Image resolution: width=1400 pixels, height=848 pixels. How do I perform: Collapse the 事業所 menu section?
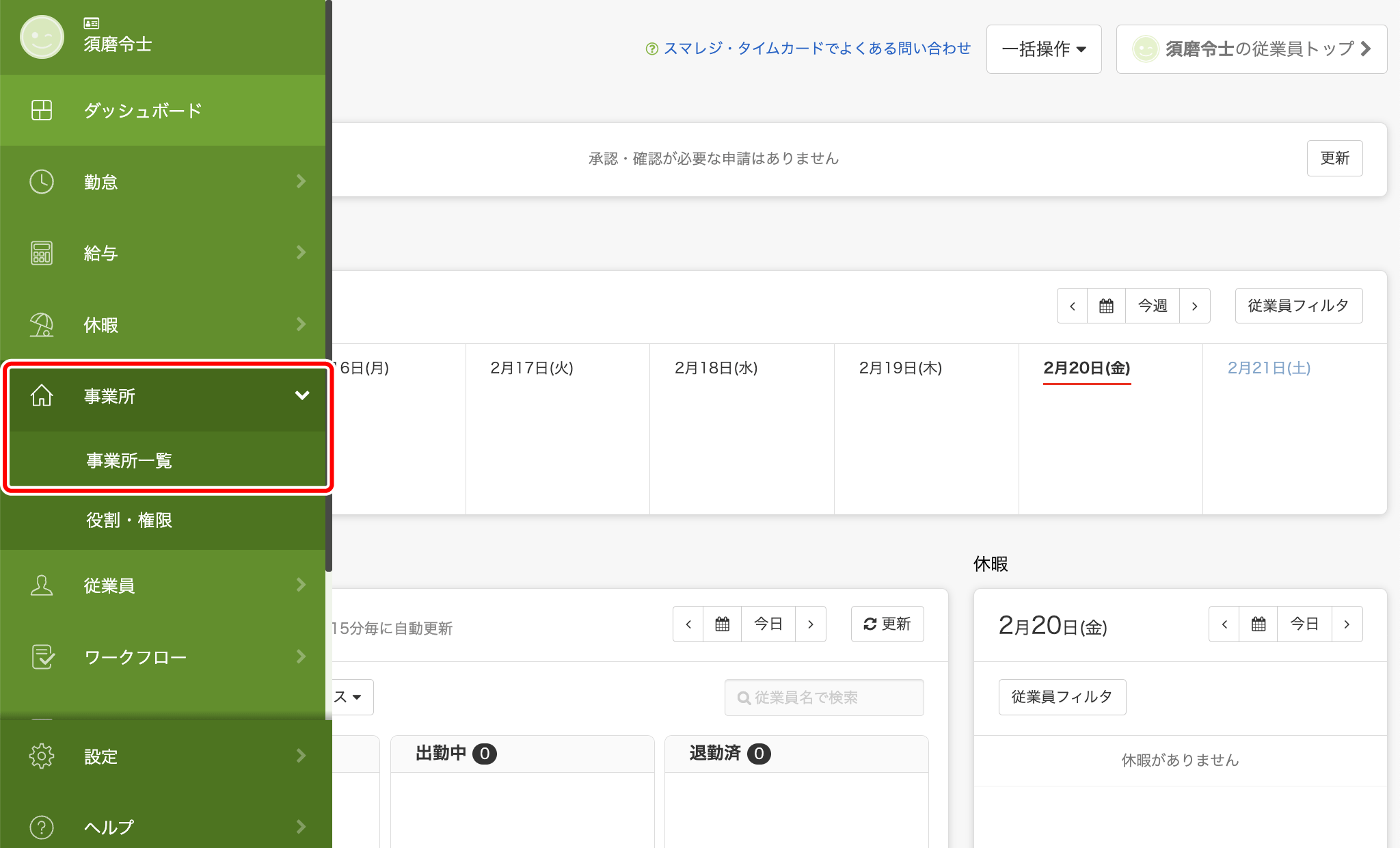[x=301, y=395]
